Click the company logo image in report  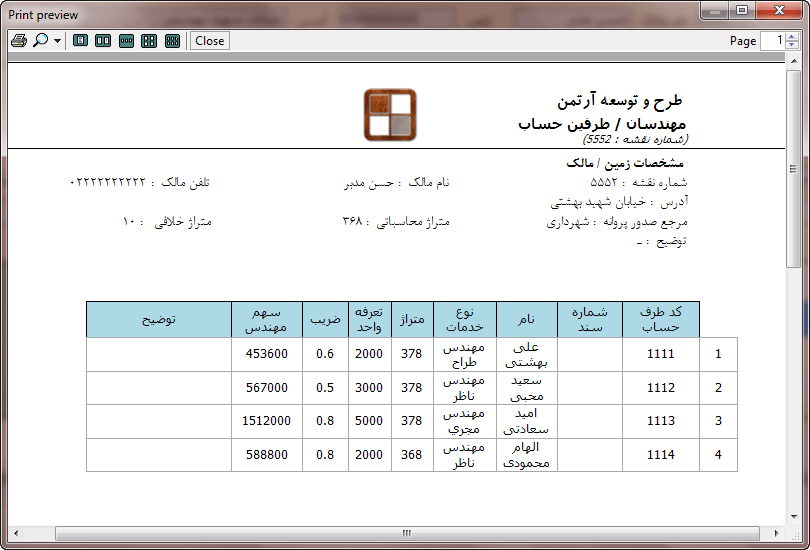click(388, 115)
